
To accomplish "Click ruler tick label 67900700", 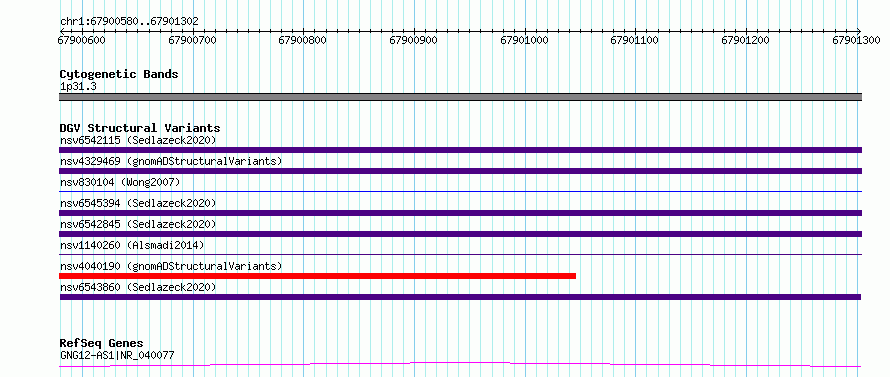I will tap(192, 41).
